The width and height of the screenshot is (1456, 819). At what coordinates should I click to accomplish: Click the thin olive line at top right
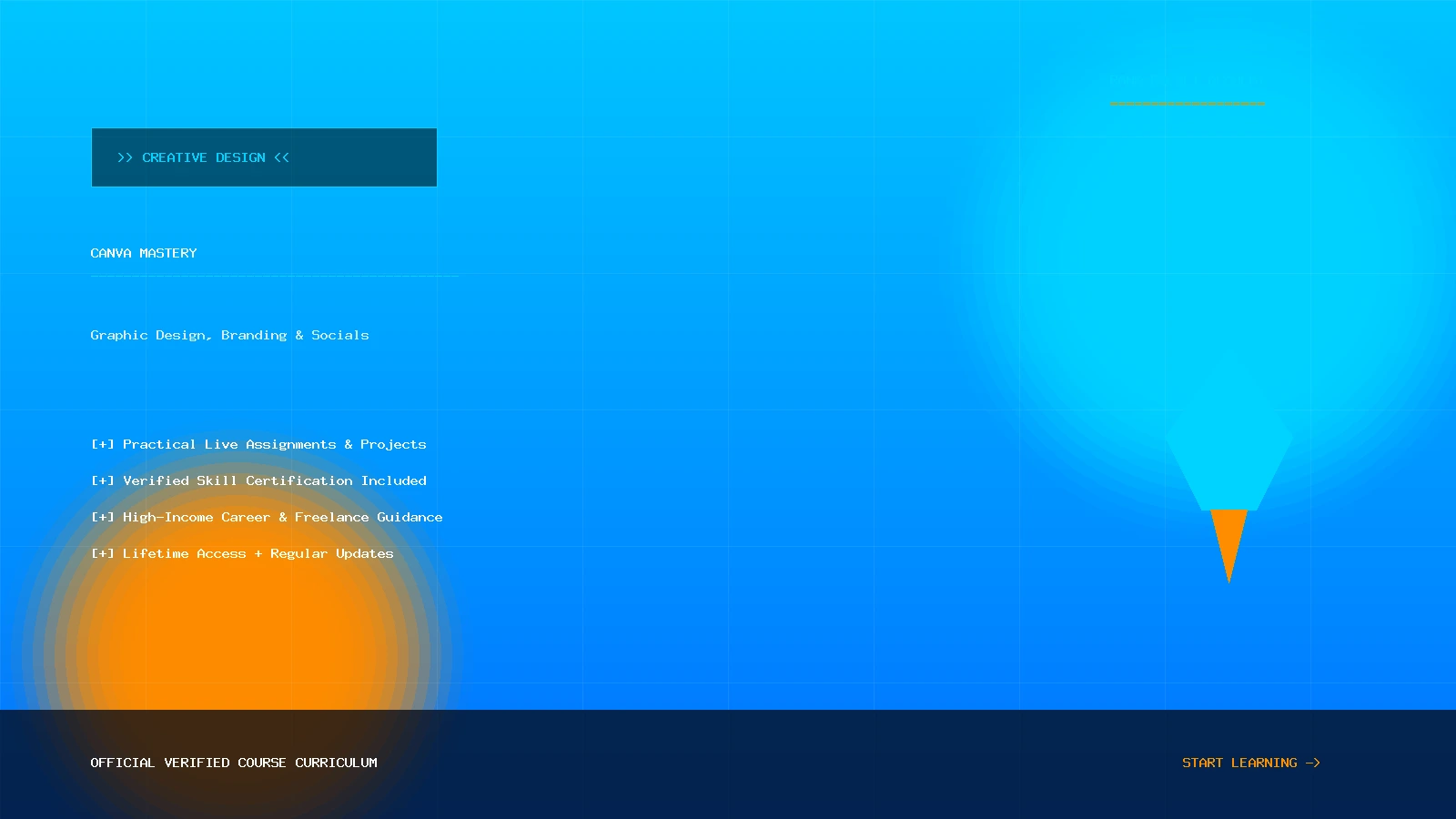(x=1188, y=104)
